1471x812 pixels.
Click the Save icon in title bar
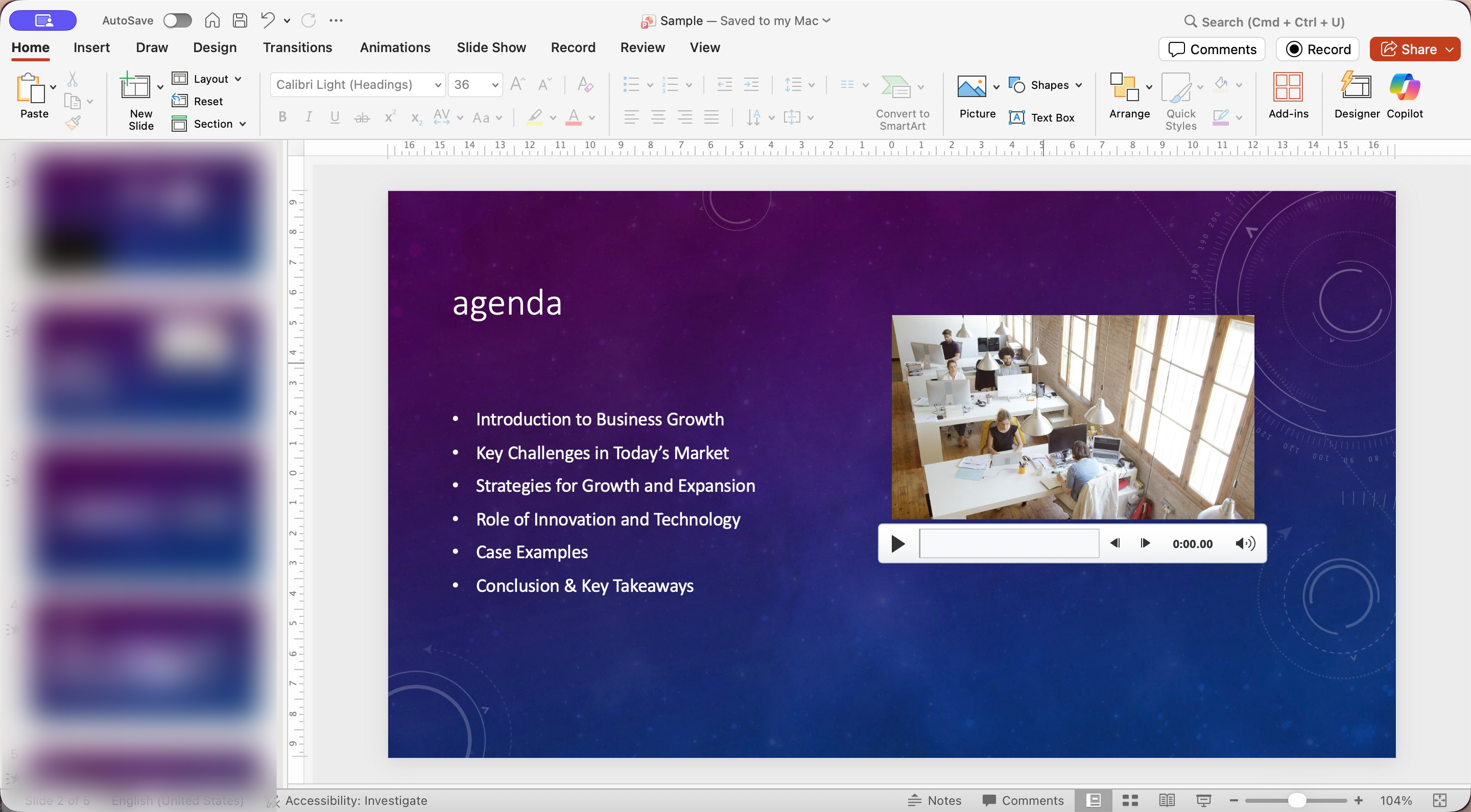[240, 20]
